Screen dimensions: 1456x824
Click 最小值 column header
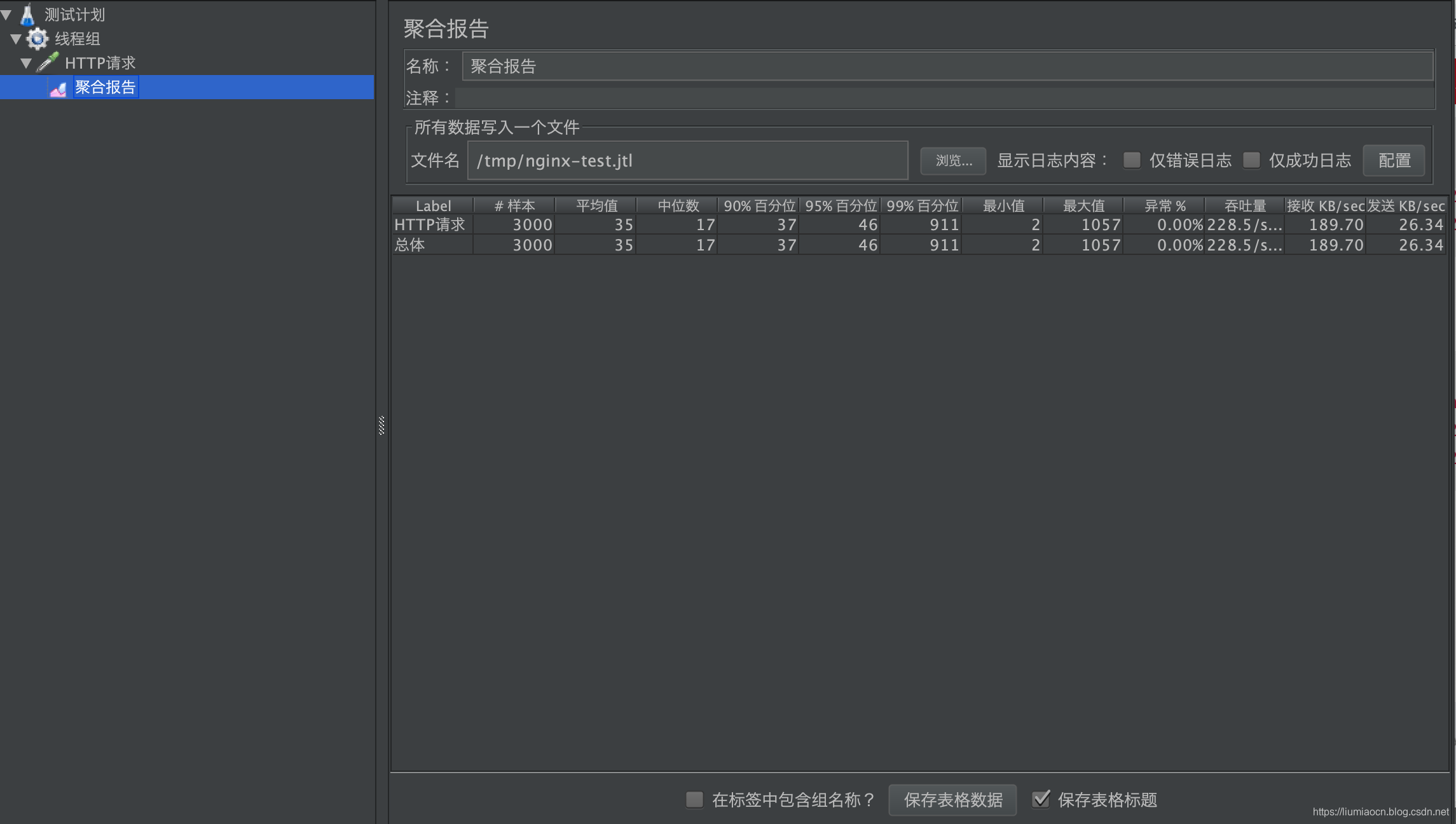pos(1003,205)
